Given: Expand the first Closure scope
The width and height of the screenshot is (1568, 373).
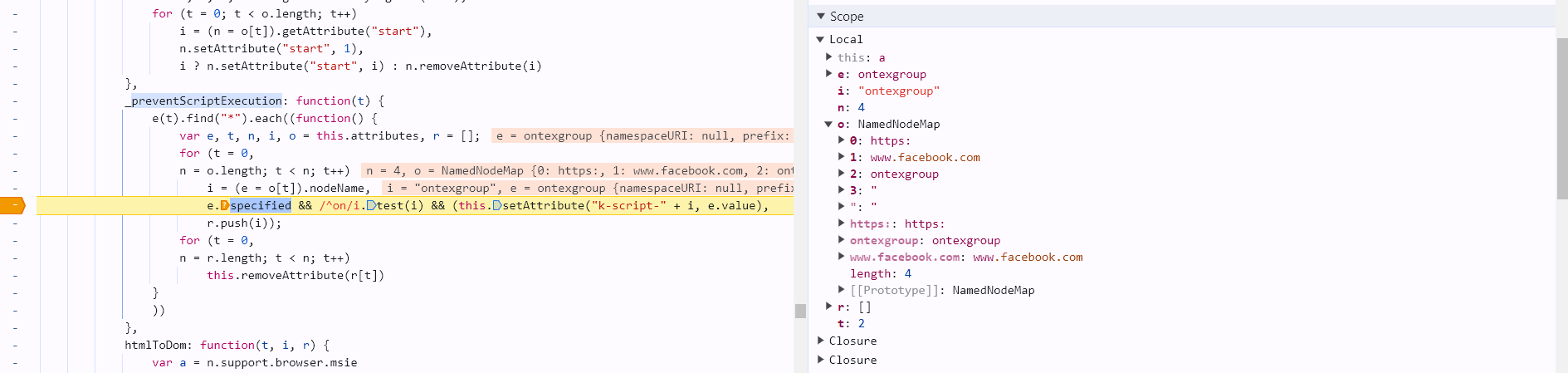Looking at the screenshot, I should tap(820, 341).
